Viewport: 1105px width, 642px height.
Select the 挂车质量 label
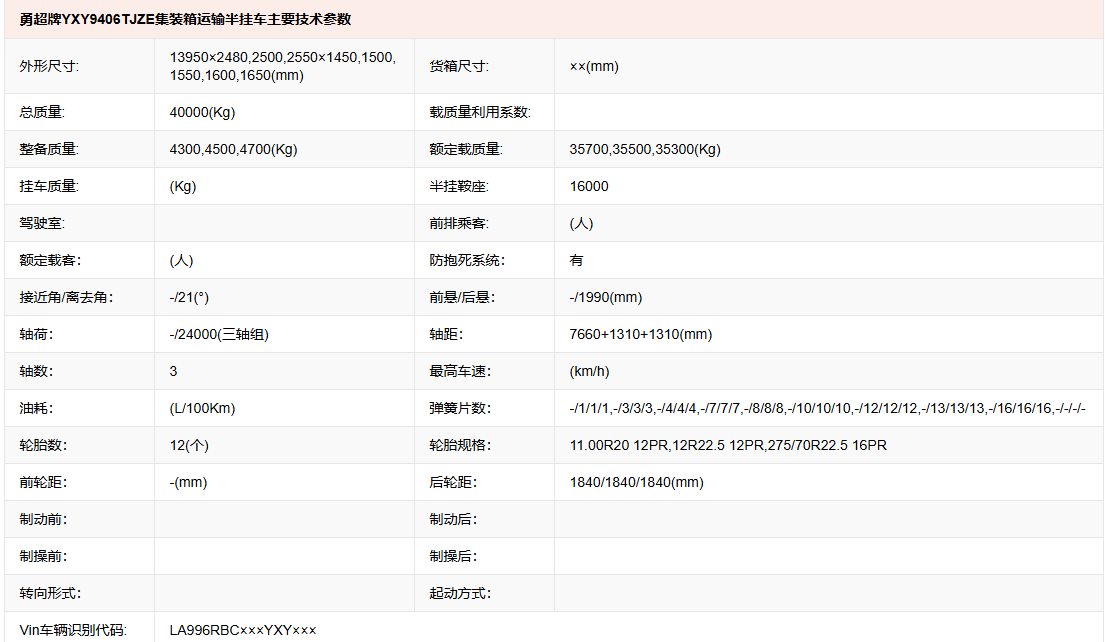tap(49, 186)
